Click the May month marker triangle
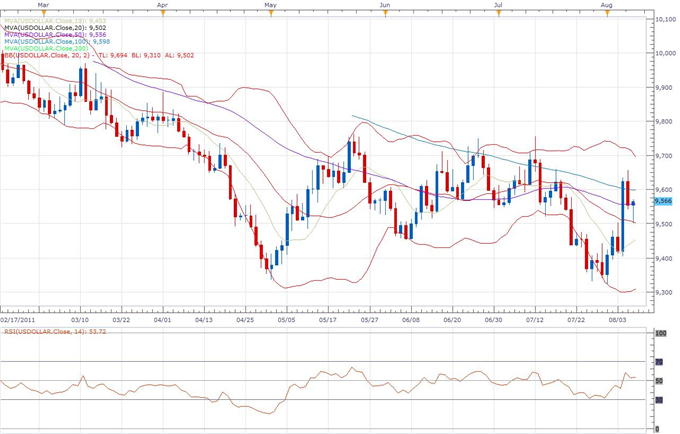680x434 pixels. coord(270,12)
